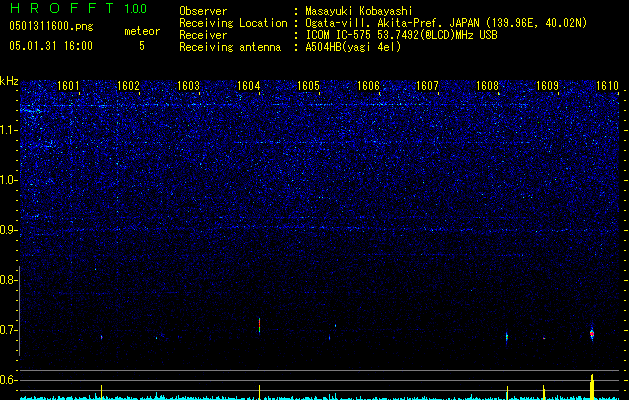This screenshot has height=400, width=629.
Task: Click the kHz axis unit label
Action: [x=9, y=81]
